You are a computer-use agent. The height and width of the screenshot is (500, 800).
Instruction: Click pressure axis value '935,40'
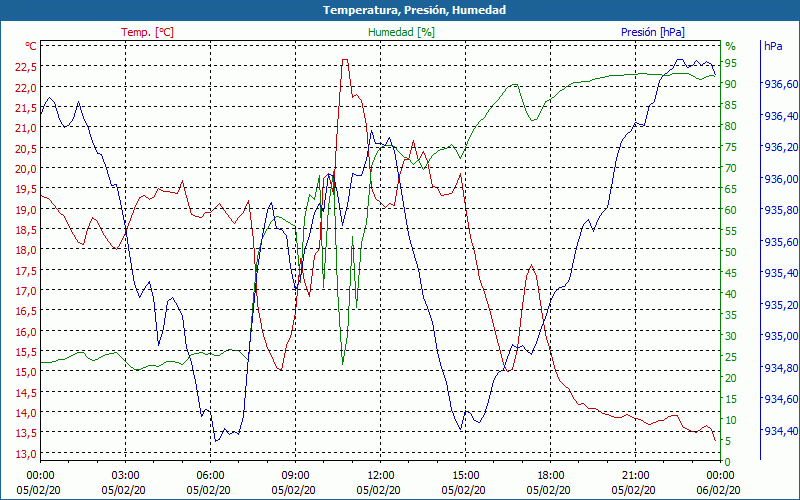(x=781, y=273)
